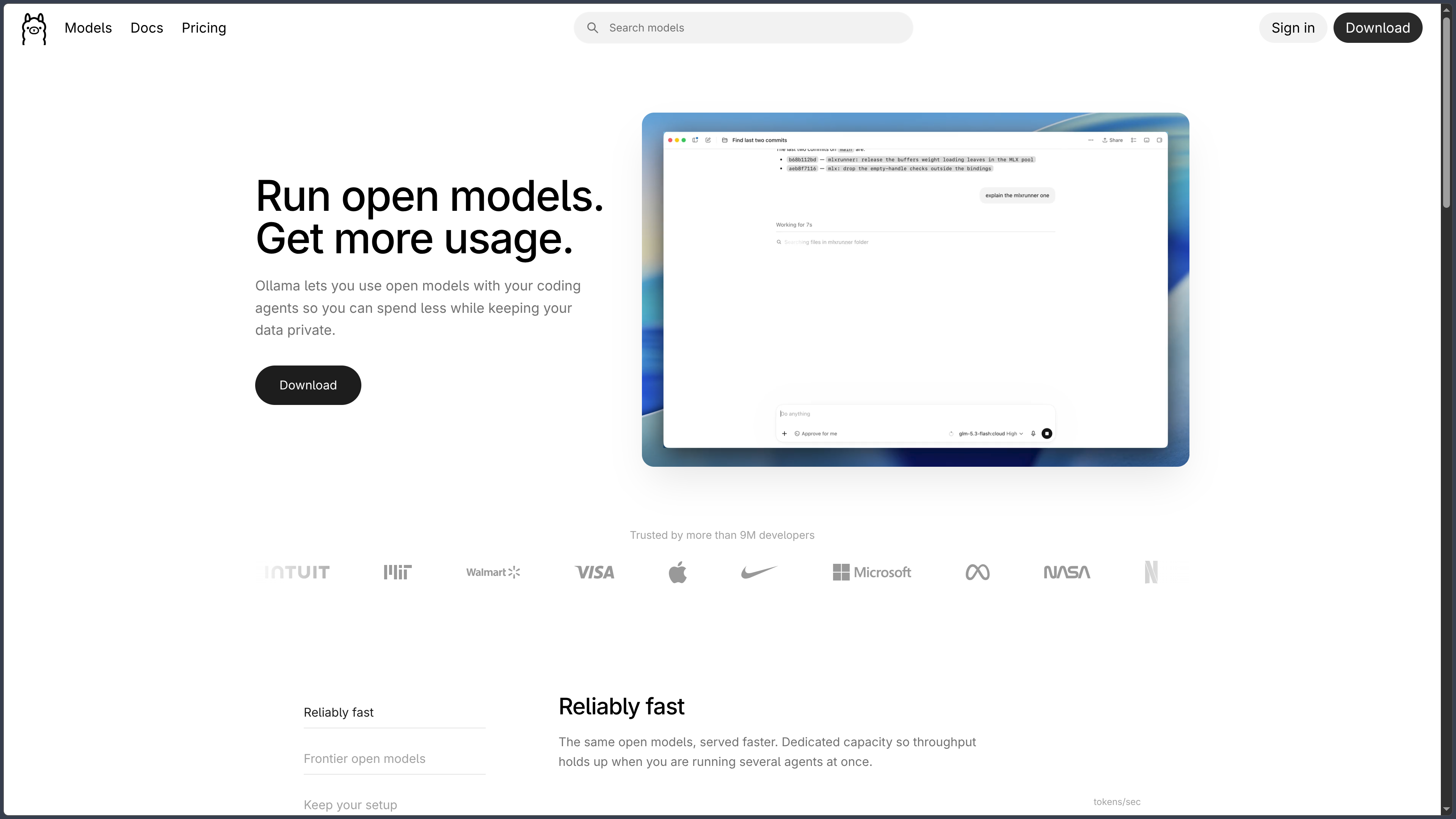
Task: Click the plus attach icon in the preview
Action: (x=784, y=433)
